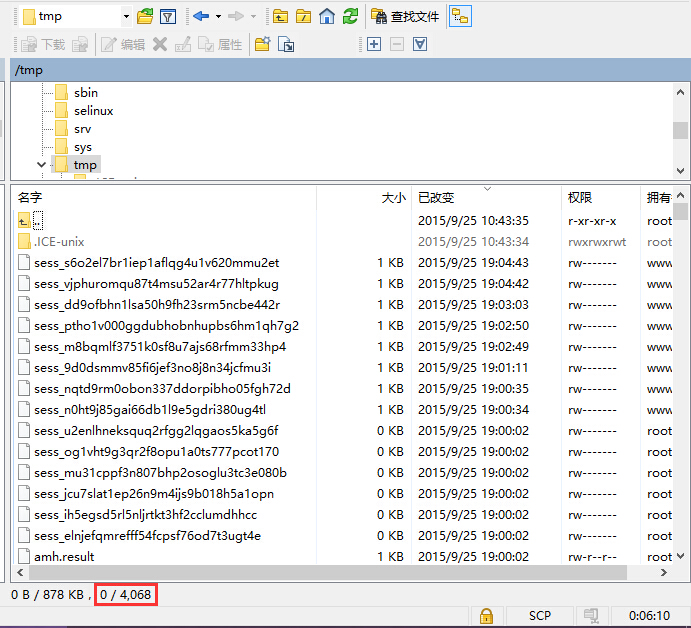The width and height of the screenshot is (691, 628).
Task: Click the open directory folder icon
Action: point(146,16)
